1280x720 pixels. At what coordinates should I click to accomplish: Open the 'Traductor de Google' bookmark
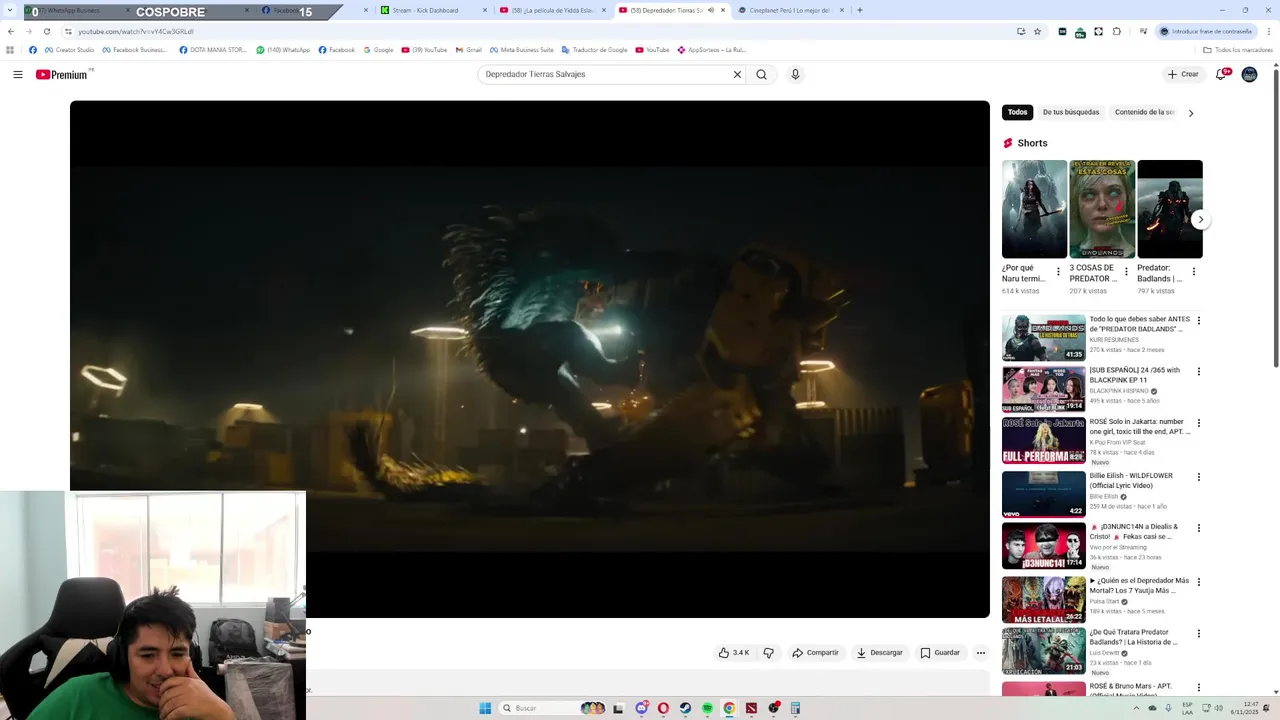pyautogui.click(x=595, y=50)
